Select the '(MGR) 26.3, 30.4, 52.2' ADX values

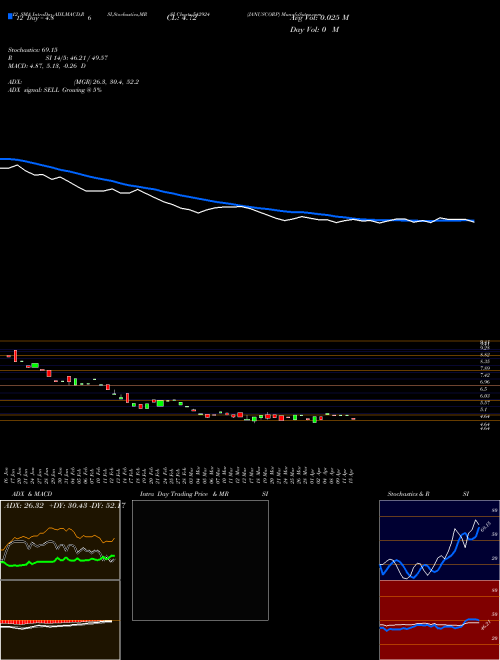coord(106,82)
